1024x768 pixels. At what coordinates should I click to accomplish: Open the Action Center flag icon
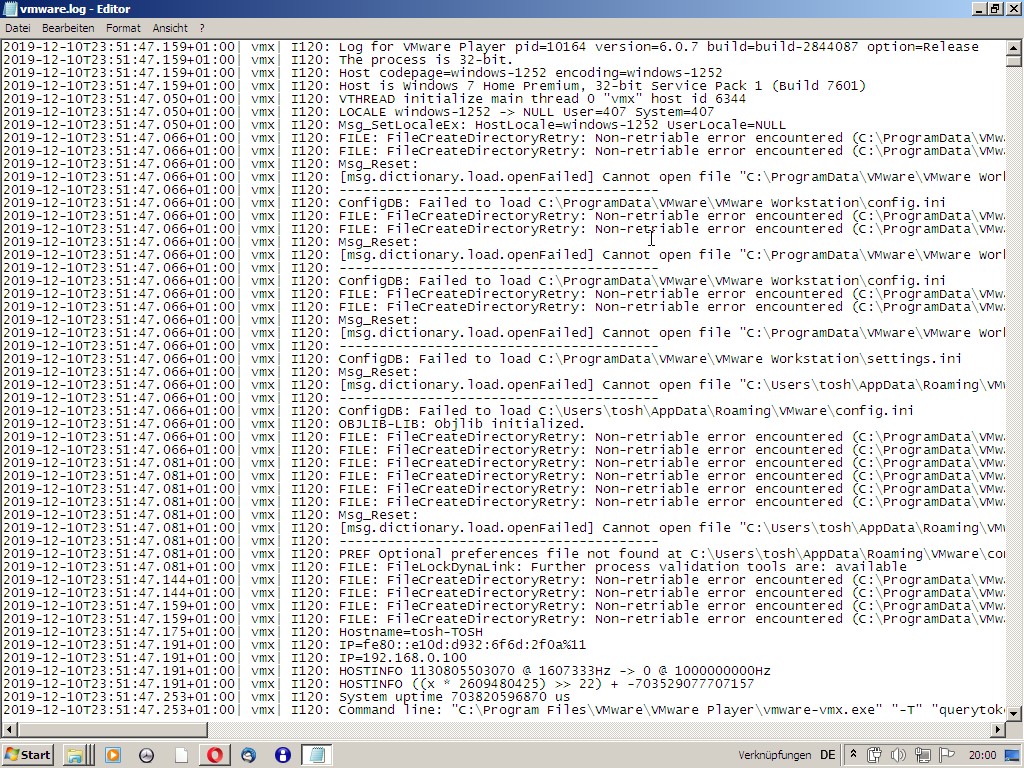(x=946, y=755)
